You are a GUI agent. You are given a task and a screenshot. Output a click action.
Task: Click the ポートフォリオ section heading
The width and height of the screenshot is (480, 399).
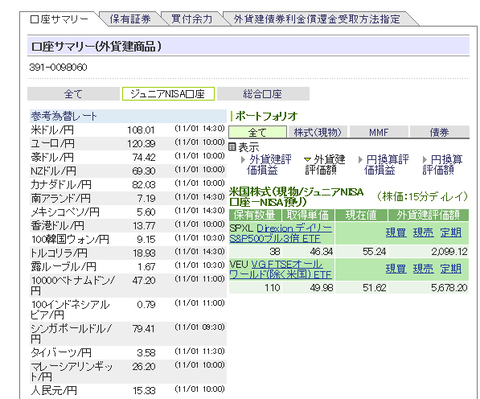coord(266,116)
